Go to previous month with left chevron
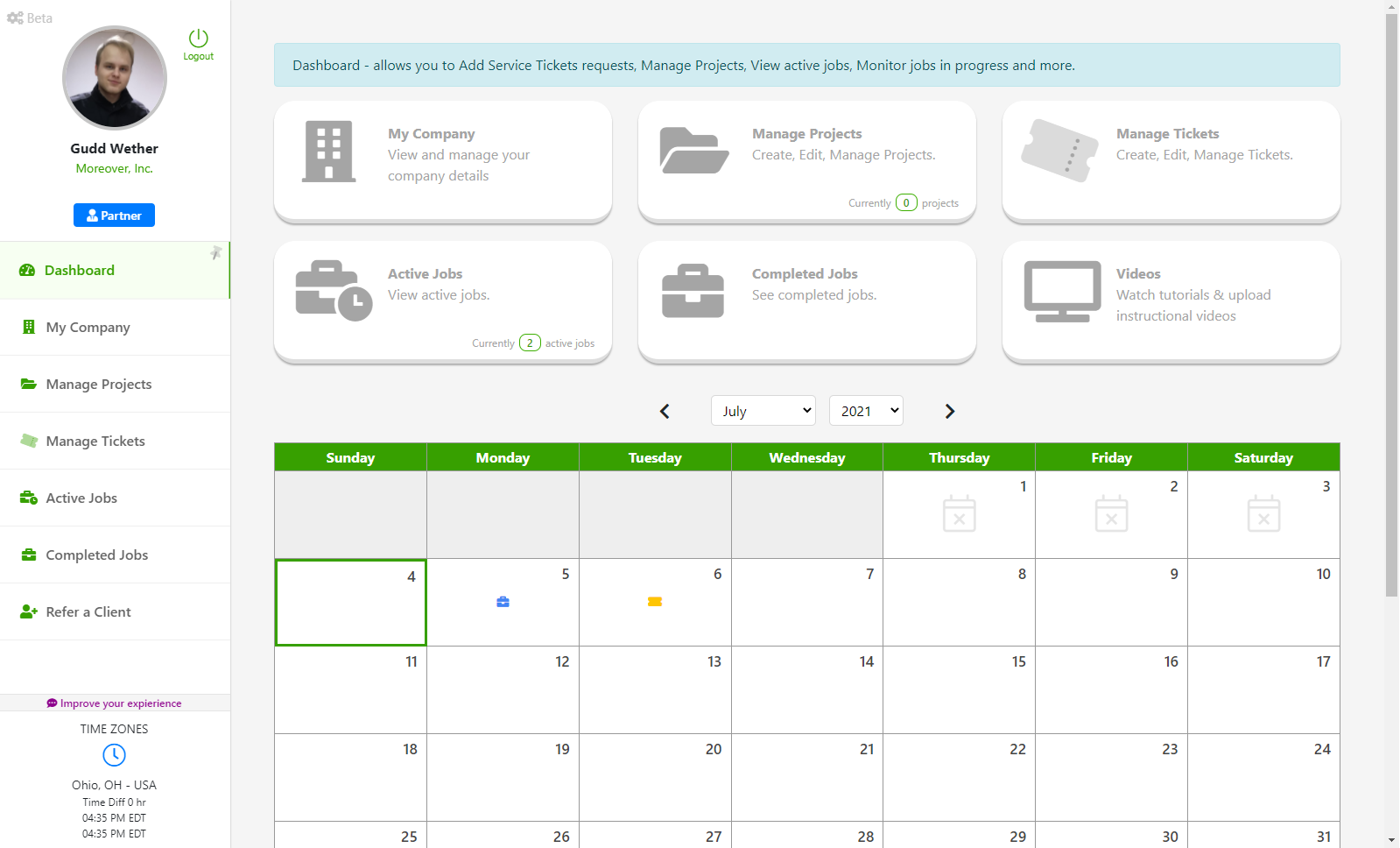The height and width of the screenshot is (848, 1400). (665, 411)
